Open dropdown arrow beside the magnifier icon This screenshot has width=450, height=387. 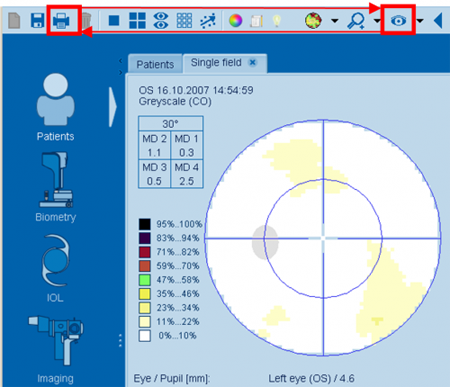coord(377,21)
